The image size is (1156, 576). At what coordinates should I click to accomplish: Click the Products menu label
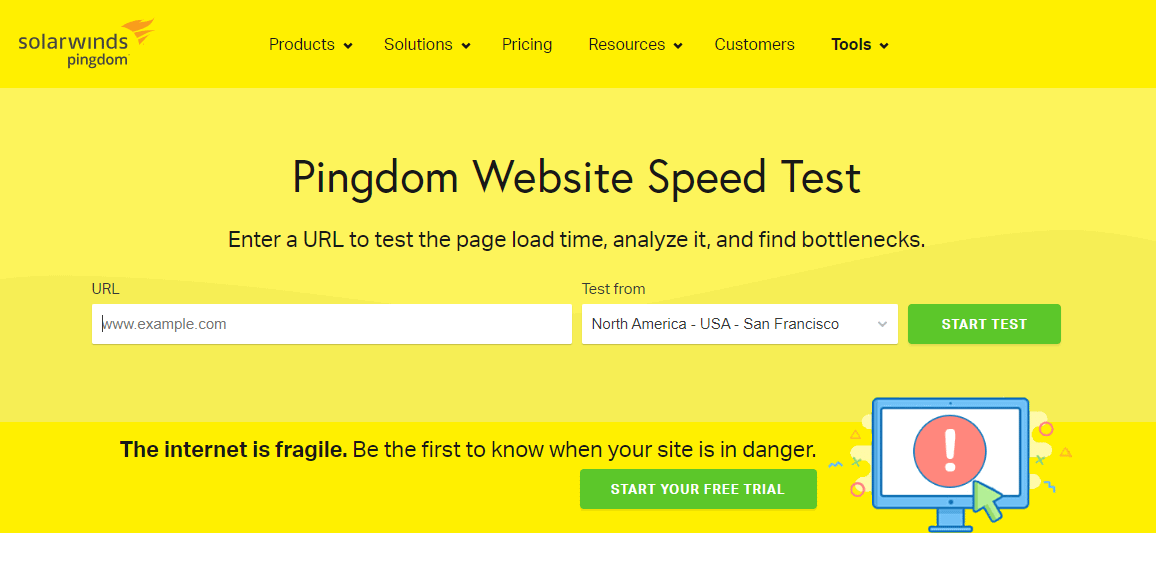point(302,44)
